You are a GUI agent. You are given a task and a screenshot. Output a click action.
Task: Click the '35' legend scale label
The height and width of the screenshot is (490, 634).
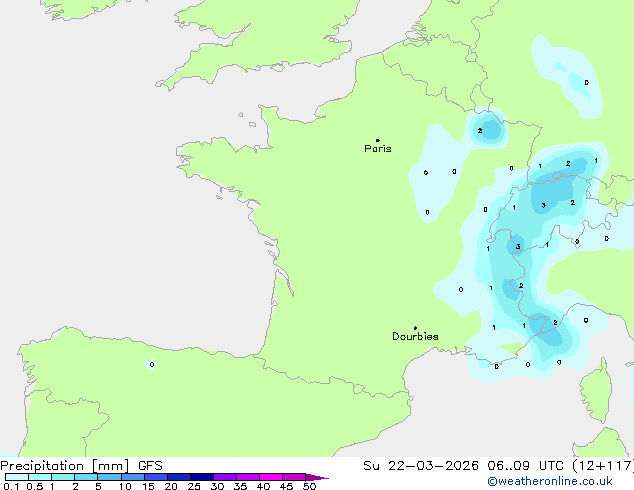tap(240, 486)
